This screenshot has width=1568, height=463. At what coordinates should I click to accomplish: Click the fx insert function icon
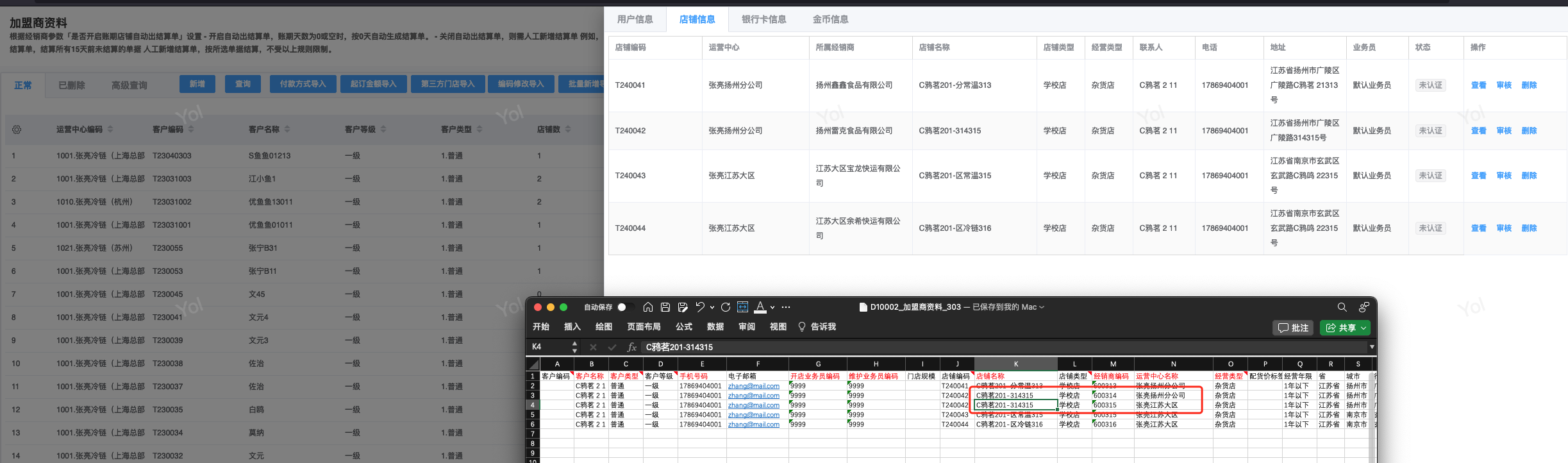point(631,347)
